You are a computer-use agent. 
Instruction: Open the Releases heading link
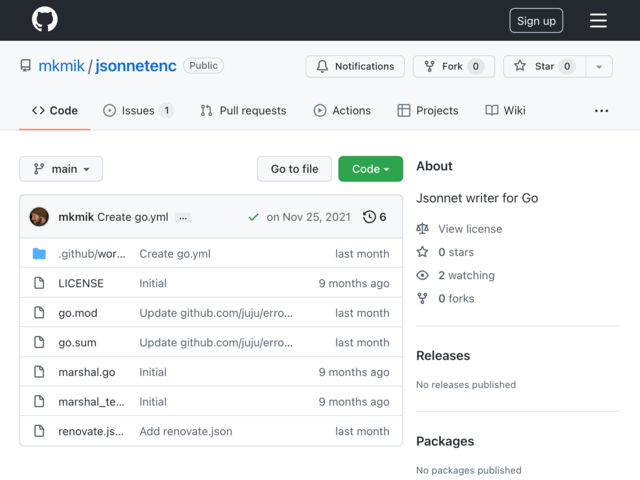click(443, 356)
